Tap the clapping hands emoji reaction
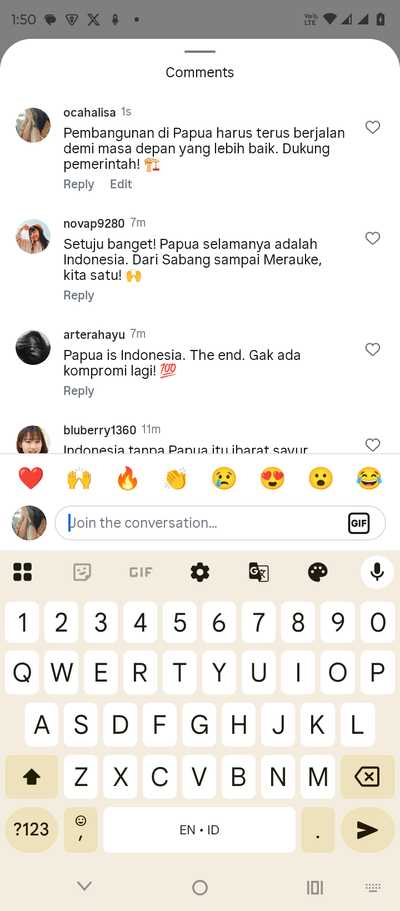The height and width of the screenshot is (911, 400). point(175,479)
